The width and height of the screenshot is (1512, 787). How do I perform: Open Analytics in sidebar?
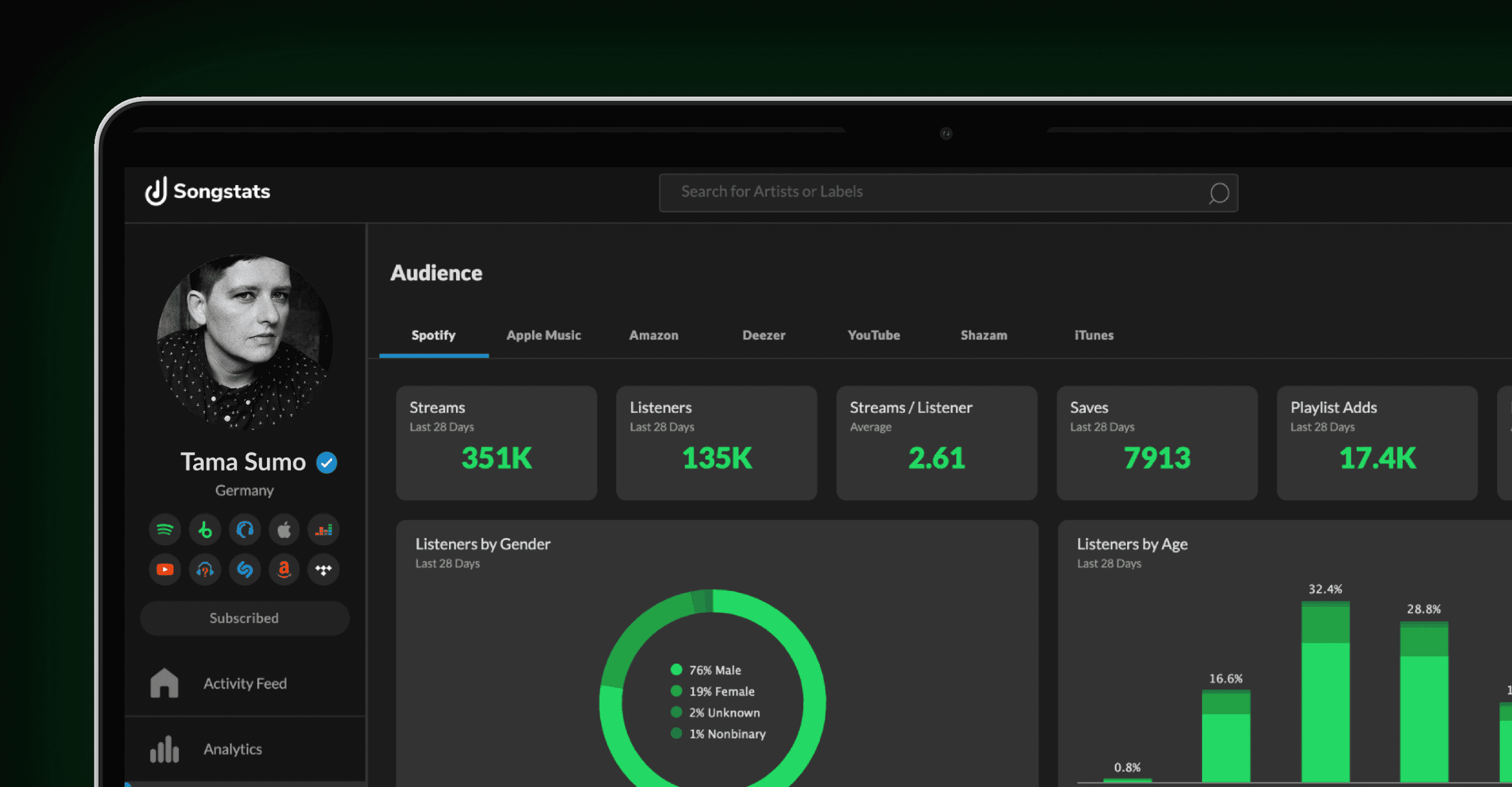tap(233, 749)
